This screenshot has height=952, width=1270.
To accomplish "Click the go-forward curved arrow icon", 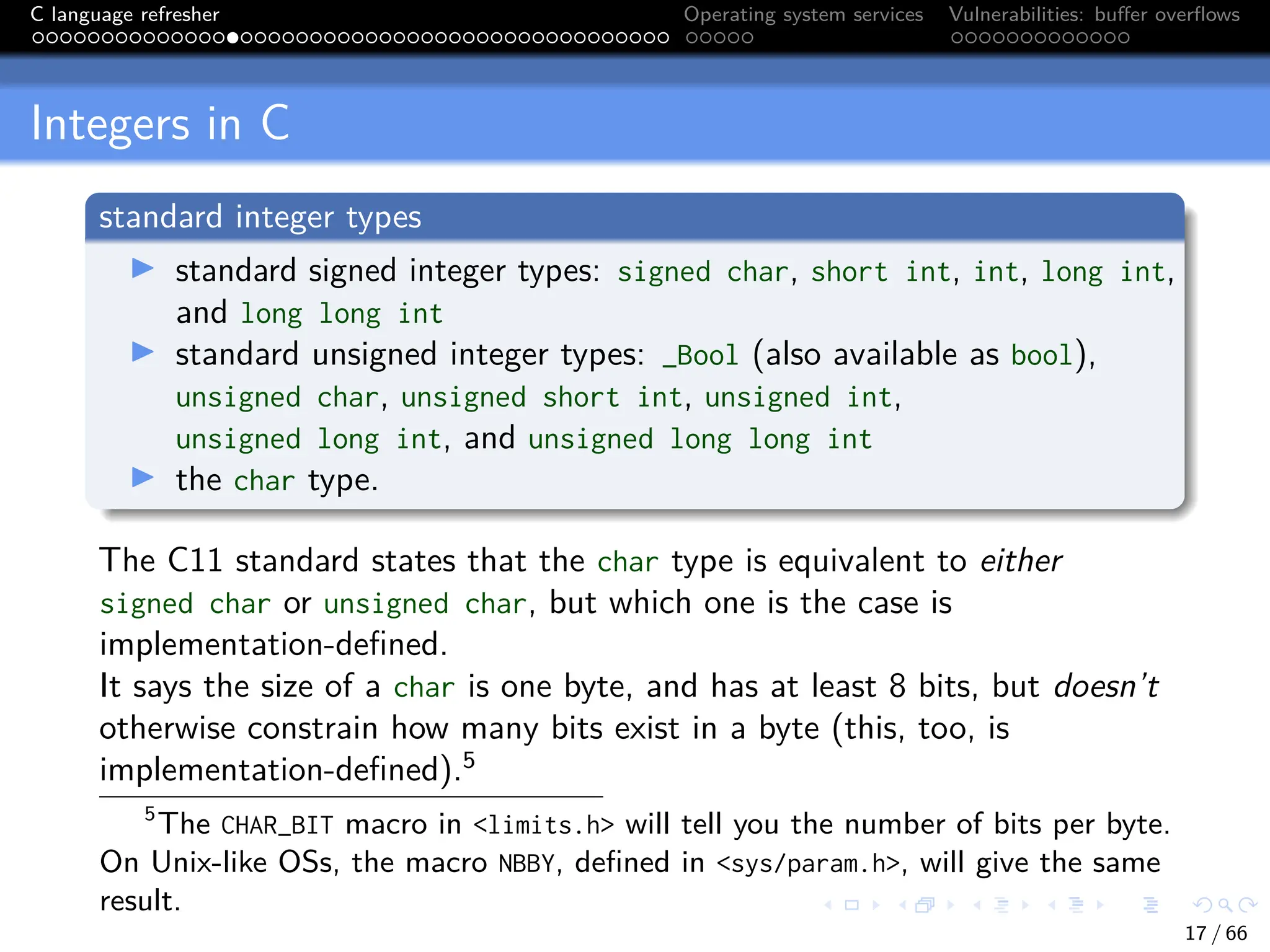I will point(1248,906).
